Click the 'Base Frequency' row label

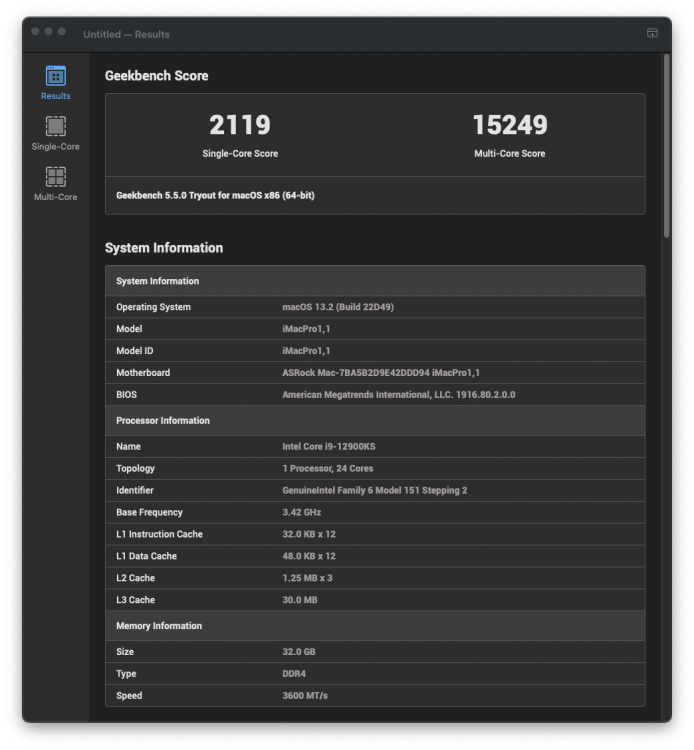pyautogui.click(x=149, y=512)
